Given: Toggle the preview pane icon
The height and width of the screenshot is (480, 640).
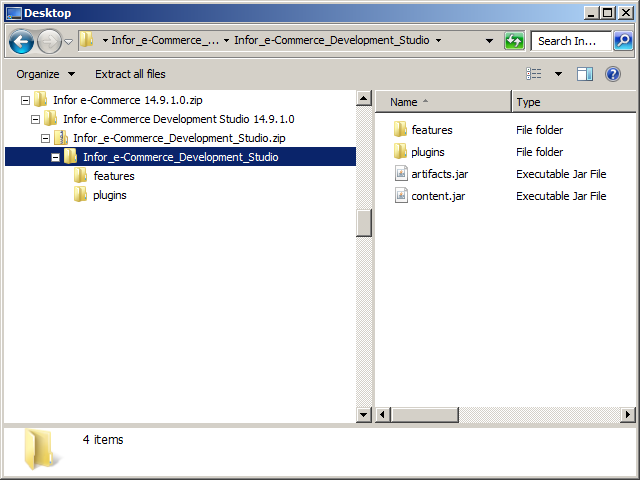Looking at the screenshot, I should click(x=585, y=74).
